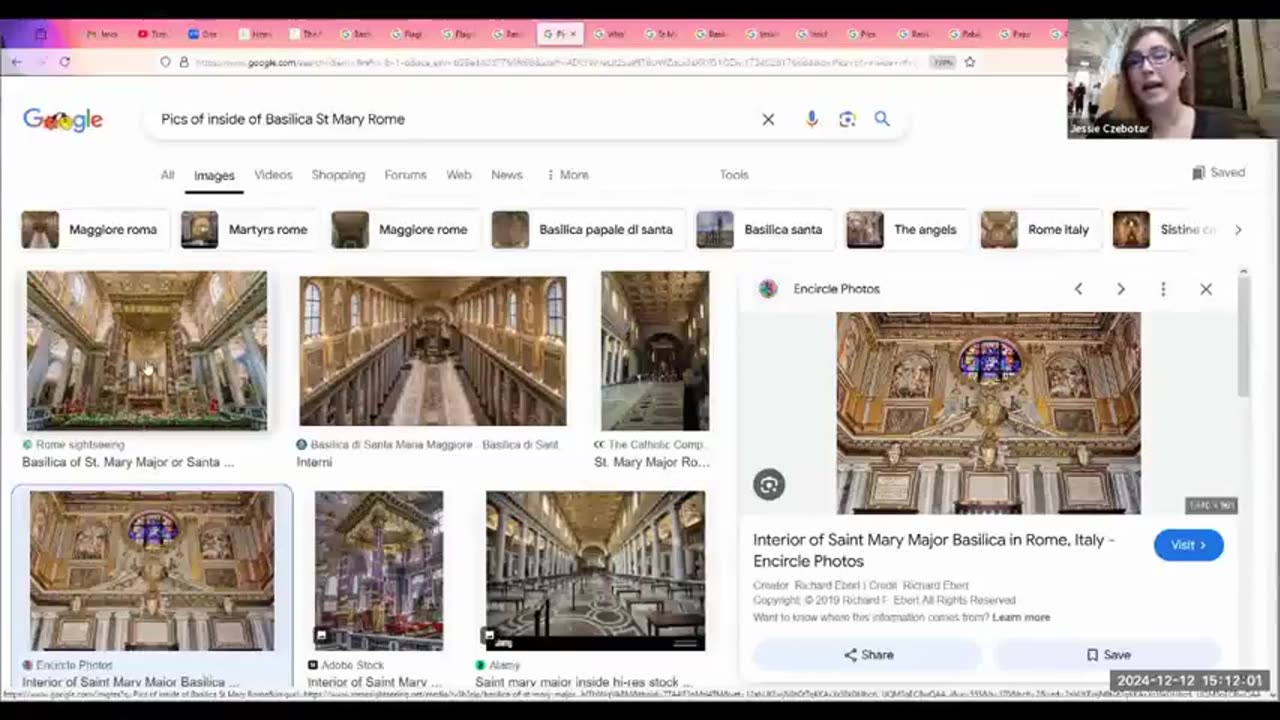The width and height of the screenshot is (1280, 720).
Task: Bookmark this page with the star icon
Action: 969,62
